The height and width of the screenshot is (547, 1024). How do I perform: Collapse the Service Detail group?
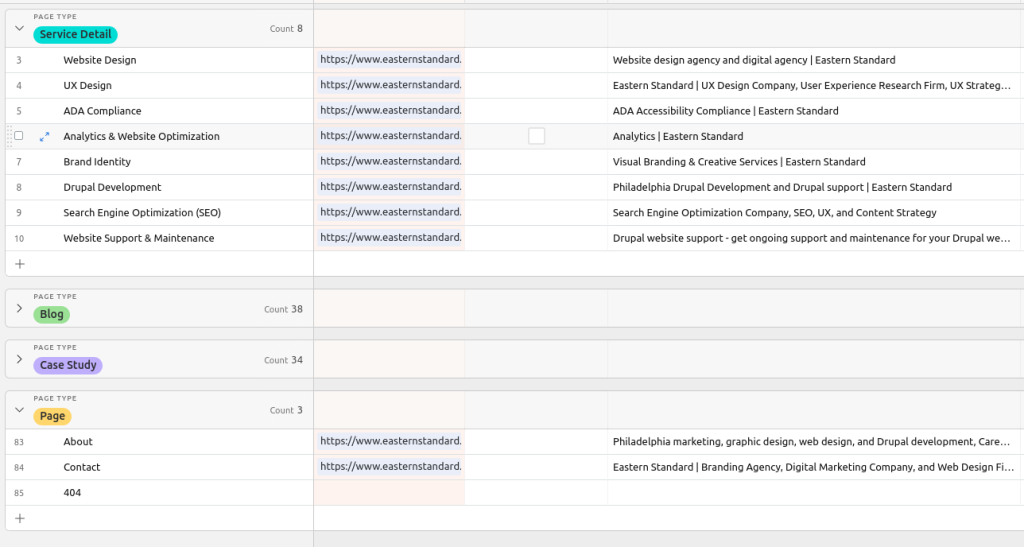click(x=19, y=29)
